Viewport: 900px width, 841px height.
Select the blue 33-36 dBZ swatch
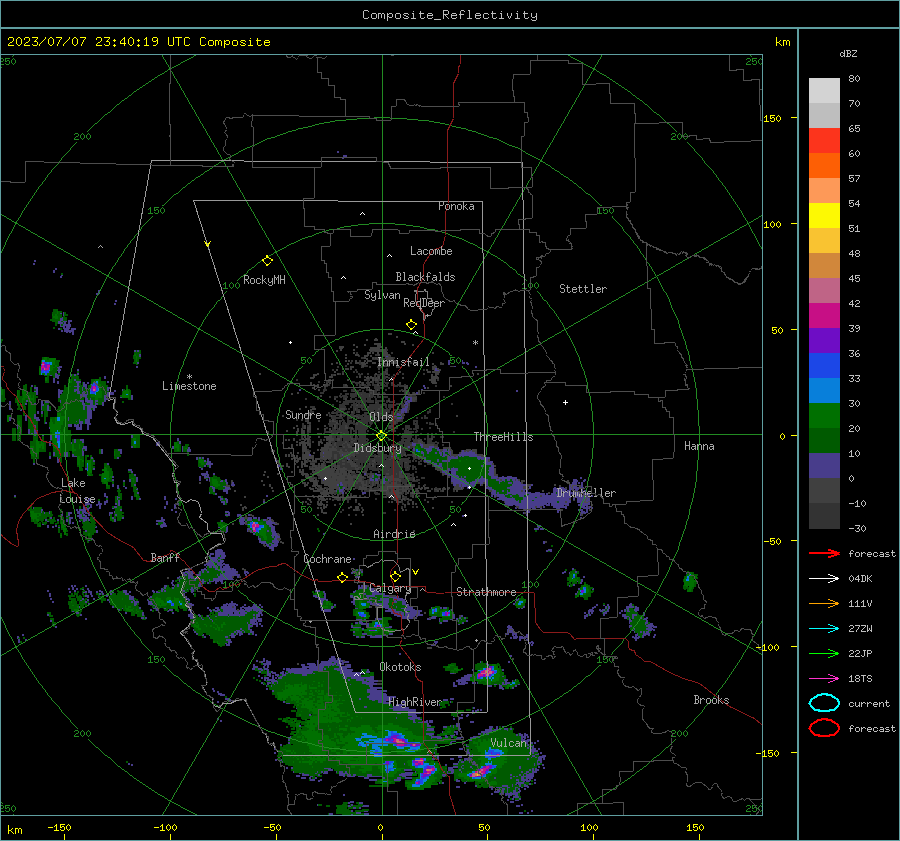(x=824, y=366)
